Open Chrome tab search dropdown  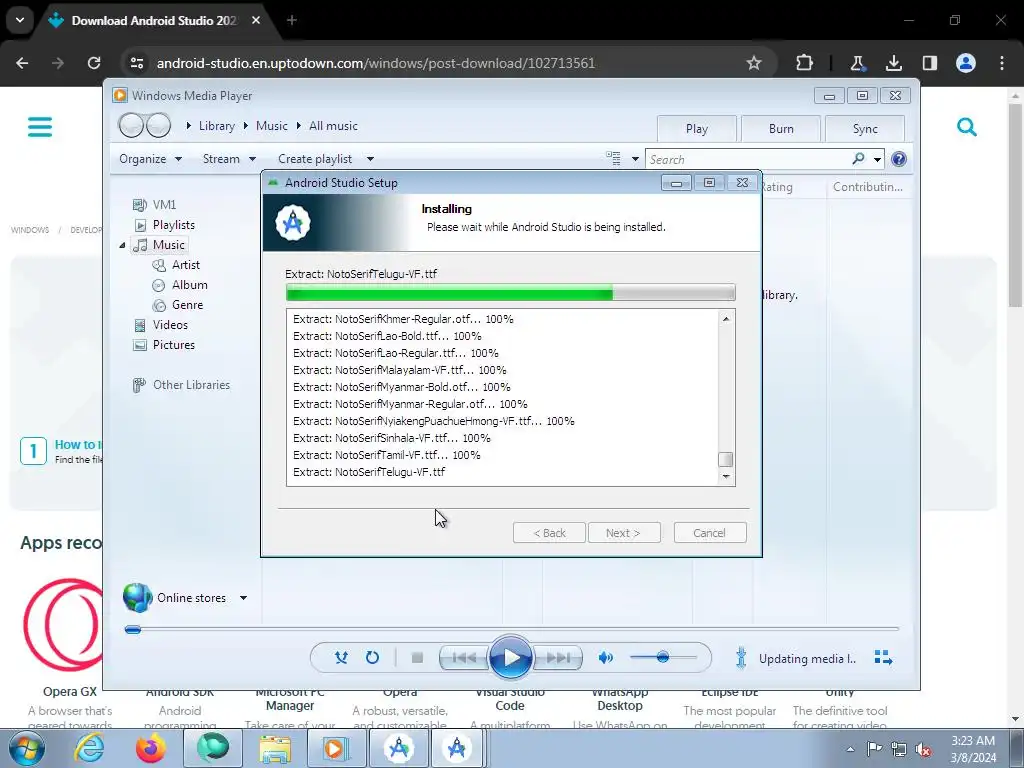(x=20, y=20)
